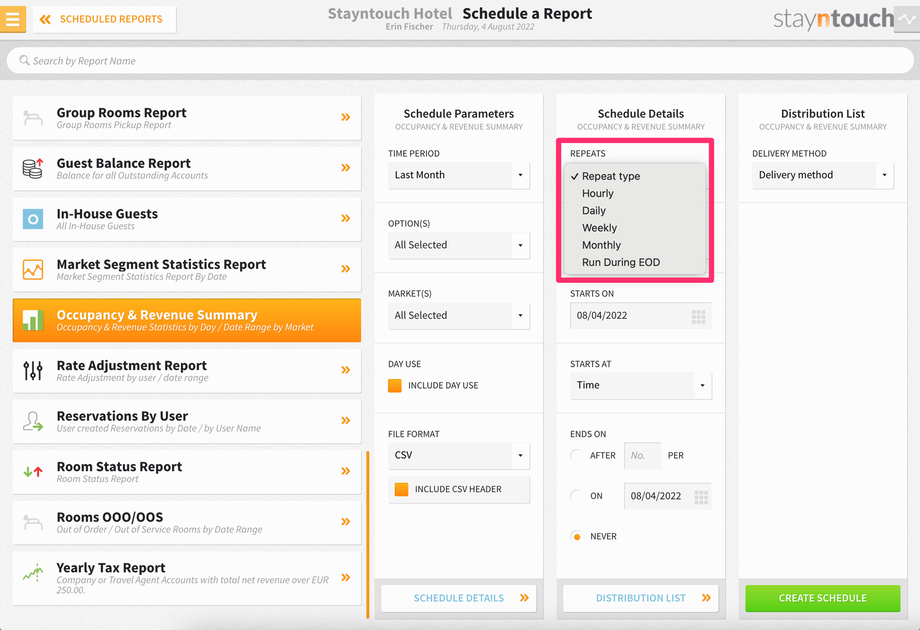Image resolution: width=920 pixels, height=630 pixels.
Task: Open the Option(s) dropdown
Action: 459,245
